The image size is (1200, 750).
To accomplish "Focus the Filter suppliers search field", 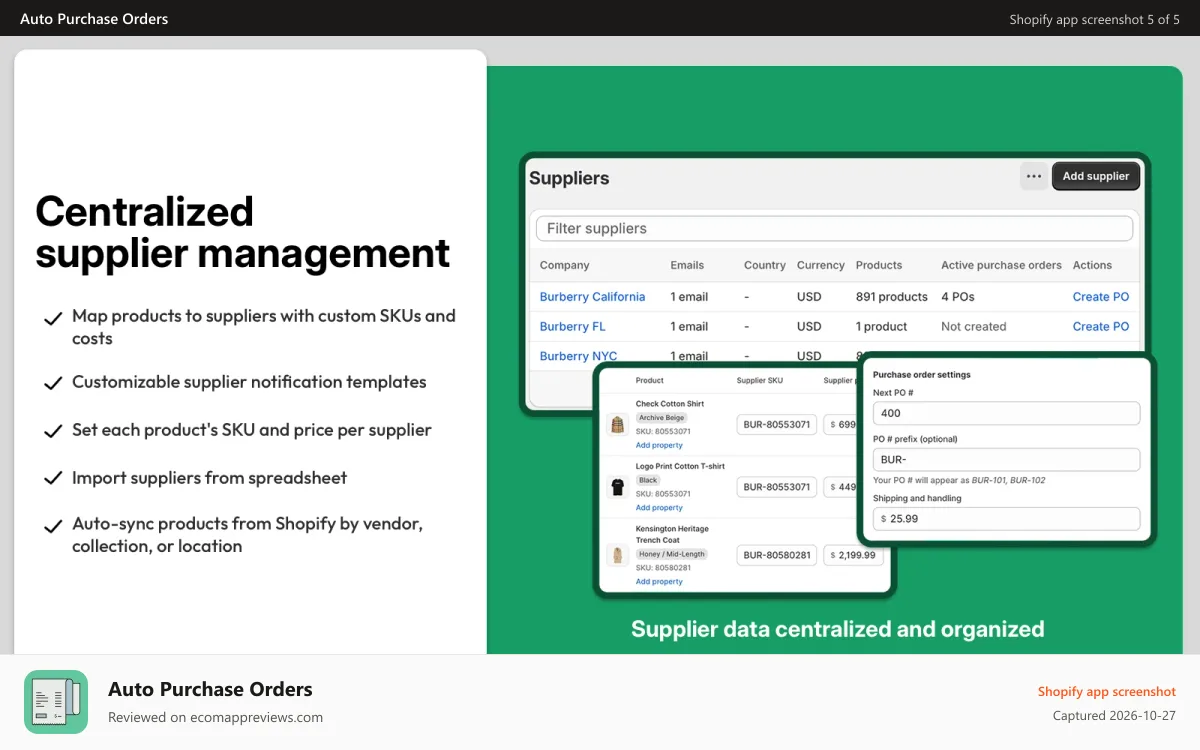I will click(834, 228).
